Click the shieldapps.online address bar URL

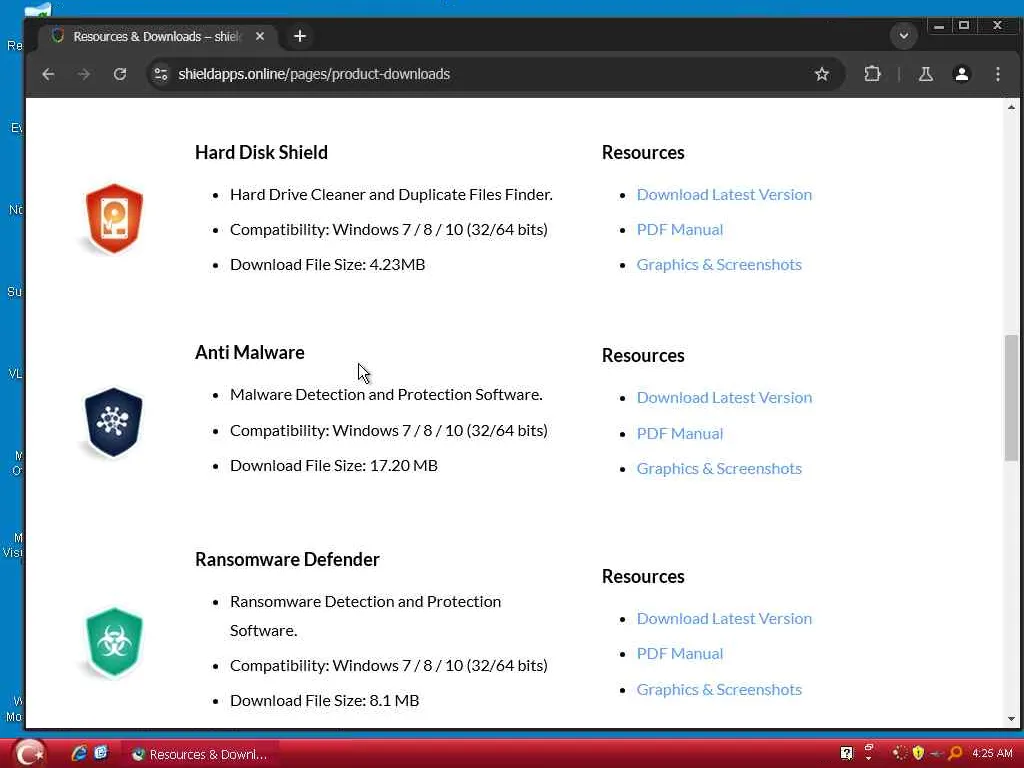[314, 74]
